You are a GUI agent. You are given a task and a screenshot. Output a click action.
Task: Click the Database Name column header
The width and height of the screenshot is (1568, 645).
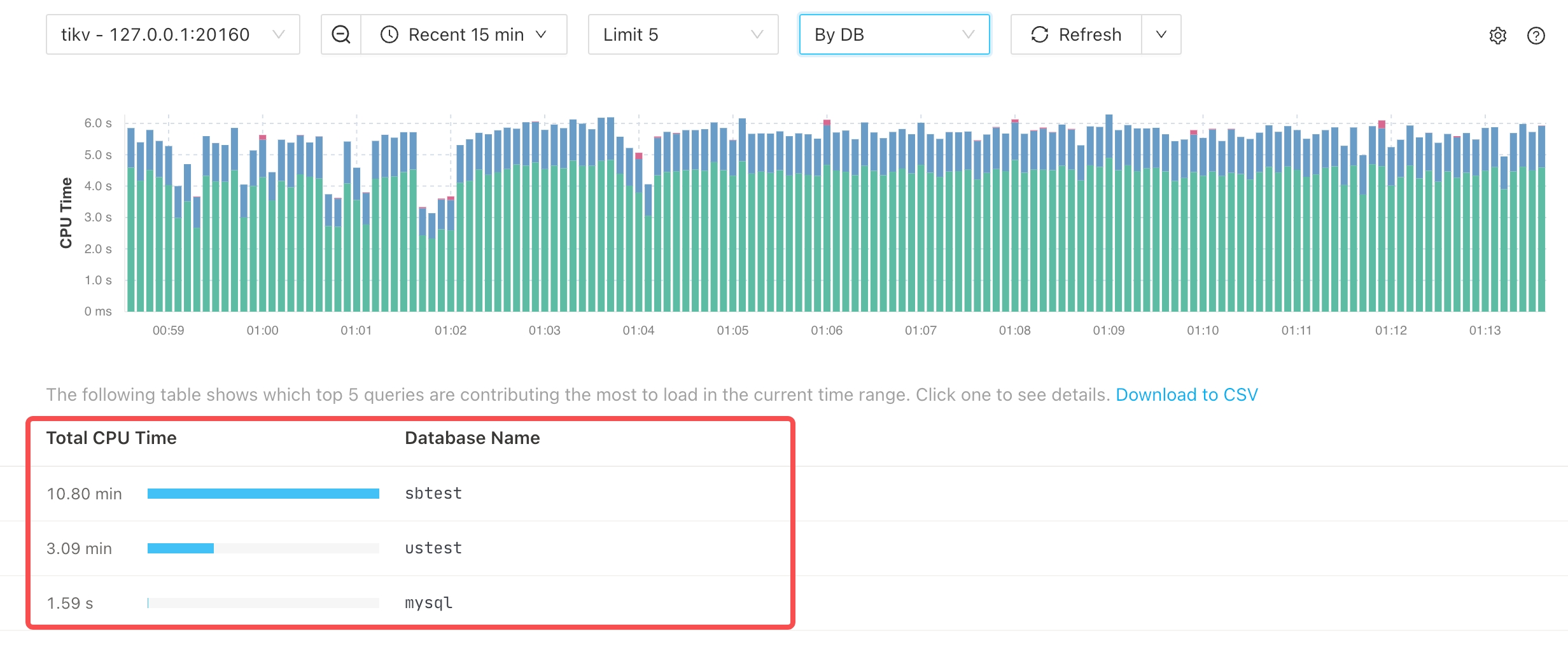pyautogui.click(x=472, y=438)
